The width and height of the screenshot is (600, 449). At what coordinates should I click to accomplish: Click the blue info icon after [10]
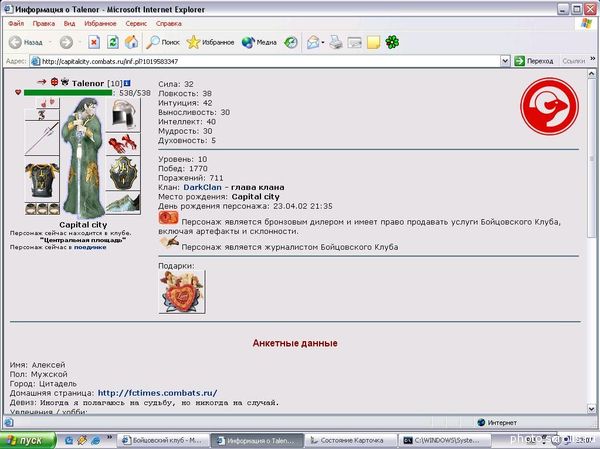point(127,83)
